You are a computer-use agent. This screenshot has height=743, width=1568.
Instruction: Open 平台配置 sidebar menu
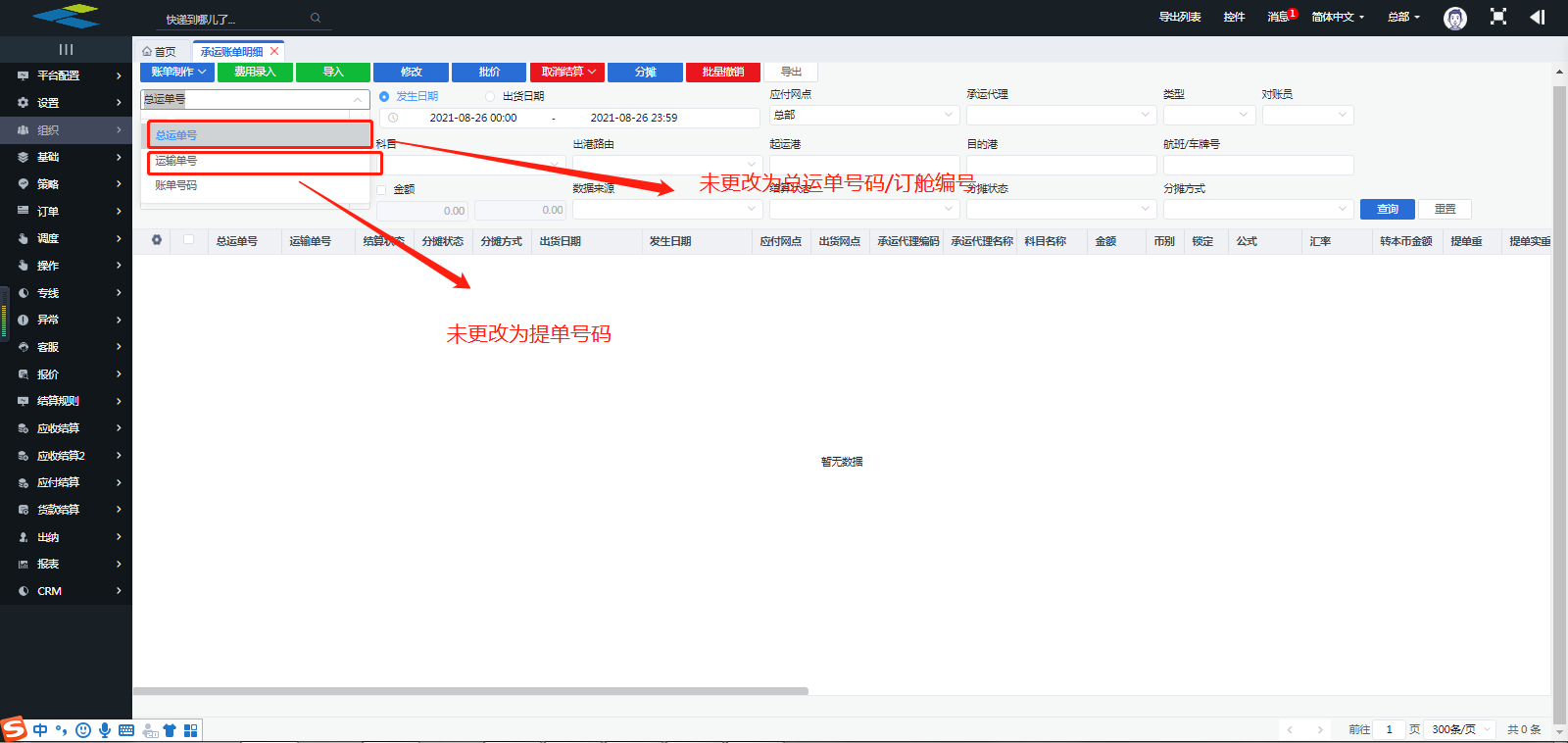pyautogui.click(x=66, y=75)
